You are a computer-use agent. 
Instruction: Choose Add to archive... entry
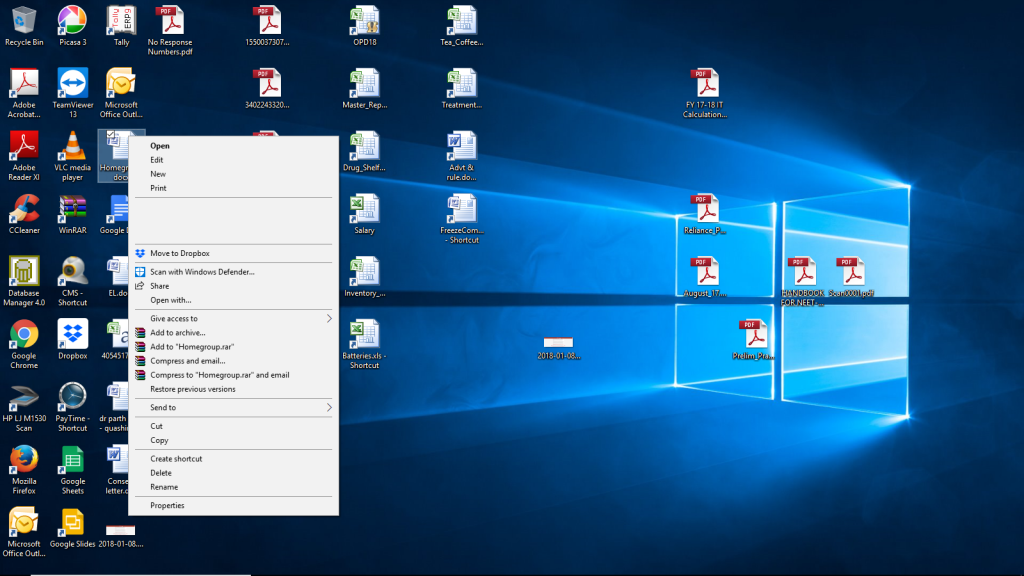(234, 333)
